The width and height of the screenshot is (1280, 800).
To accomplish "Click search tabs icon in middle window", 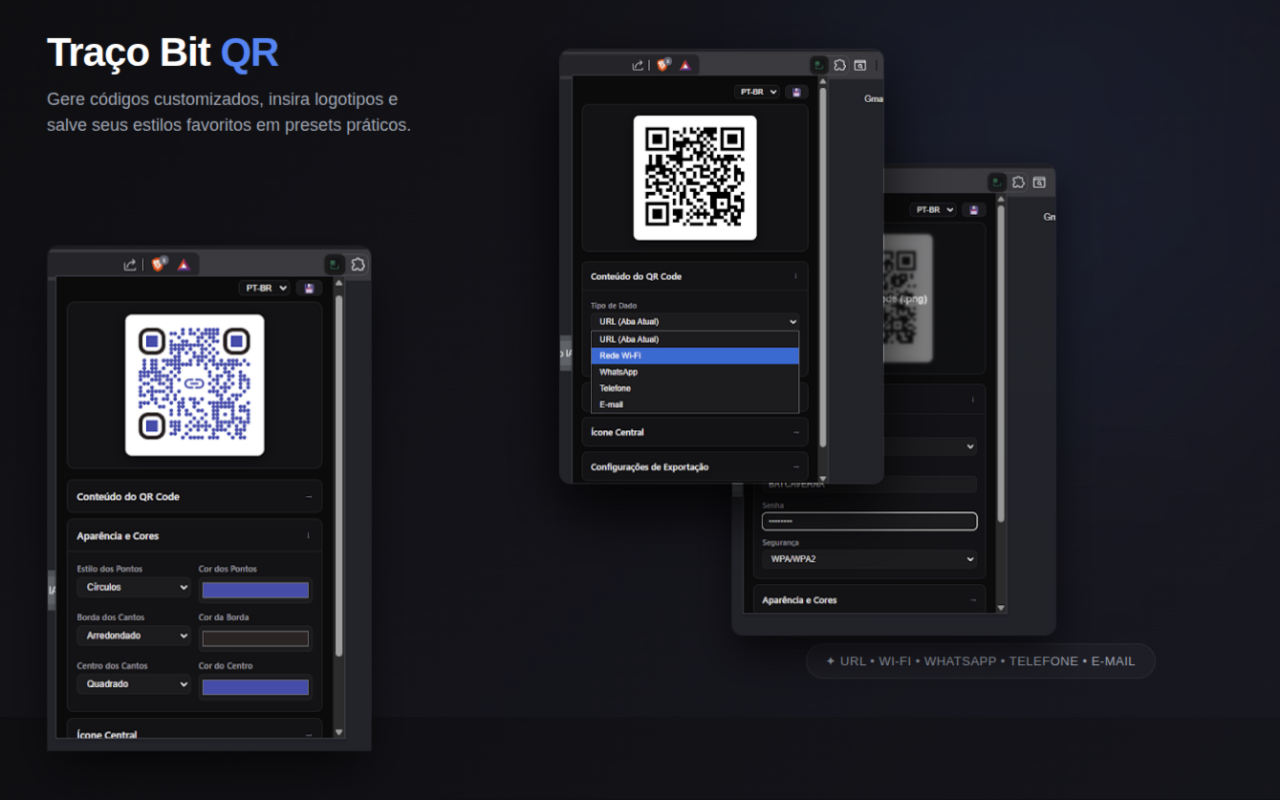I will (859, 65).
